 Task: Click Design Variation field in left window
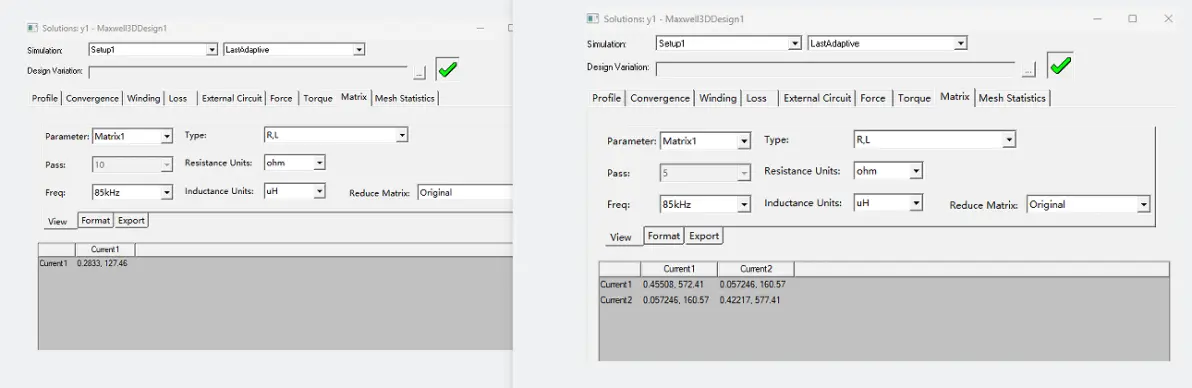(x=249, y=72)
